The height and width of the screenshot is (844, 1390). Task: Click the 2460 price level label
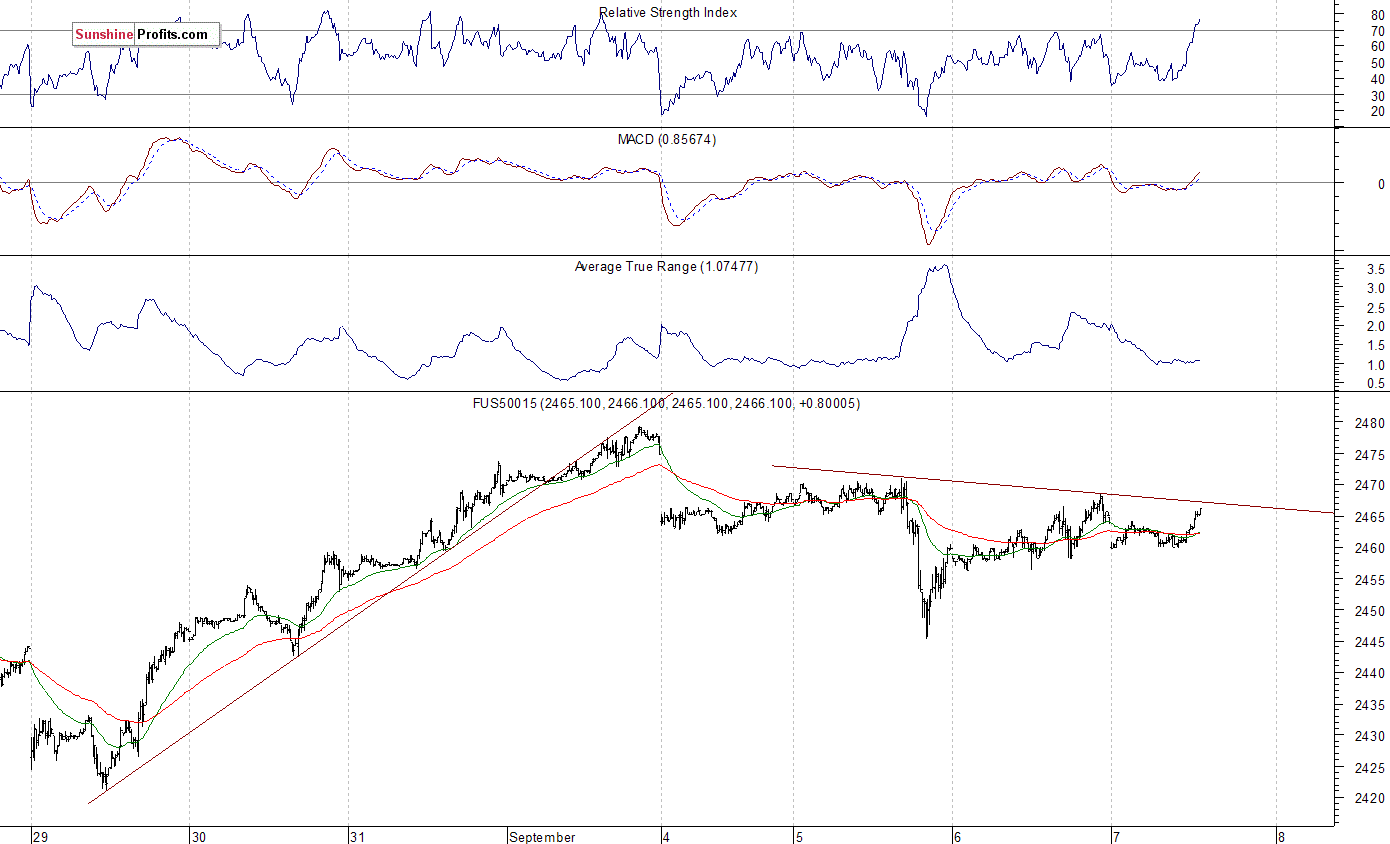click(1371, 549)
